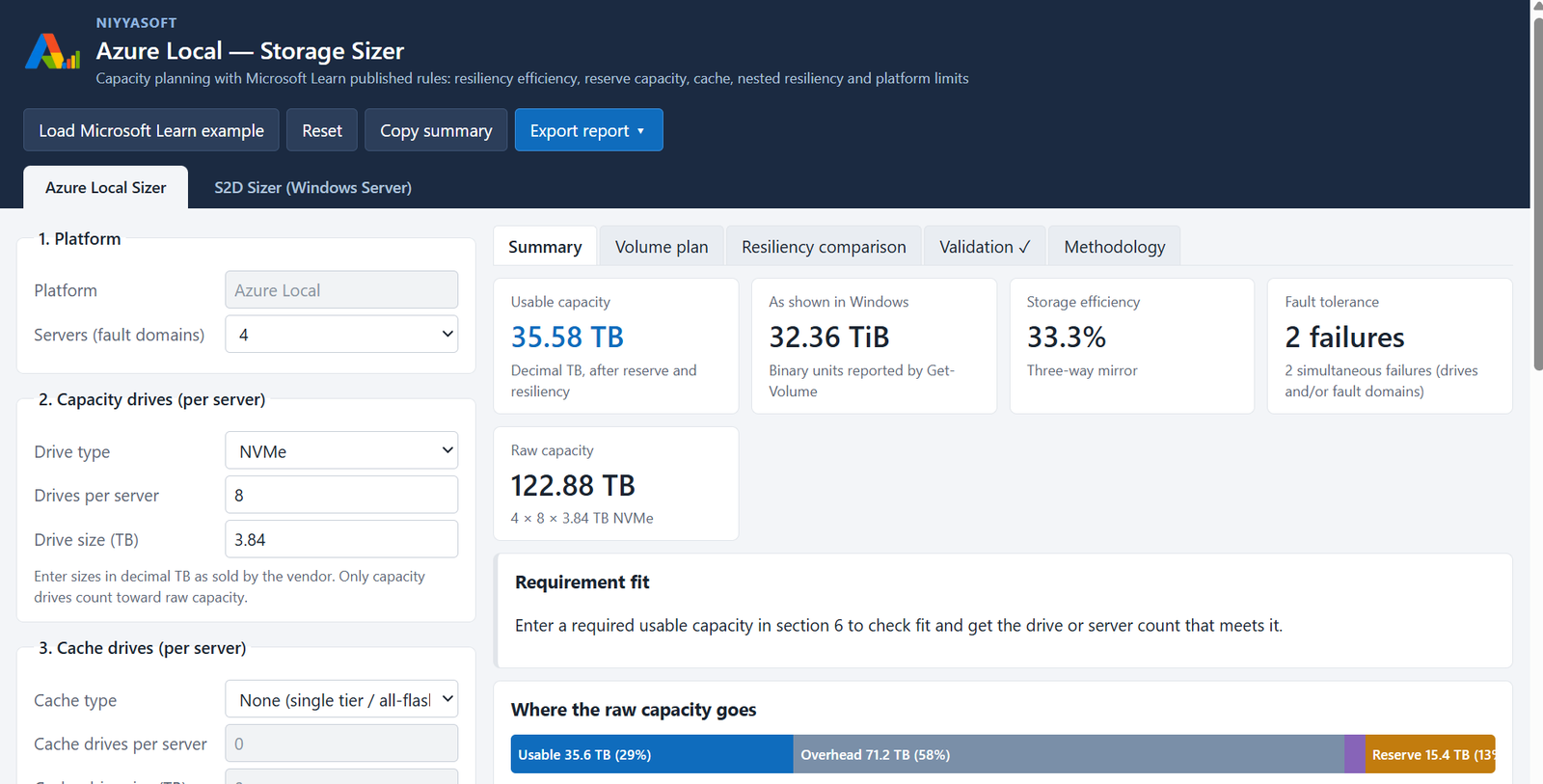The image size is (1543, 784).
Task: Open Servers (fault domains) dropdown
Action: point(341,335)
